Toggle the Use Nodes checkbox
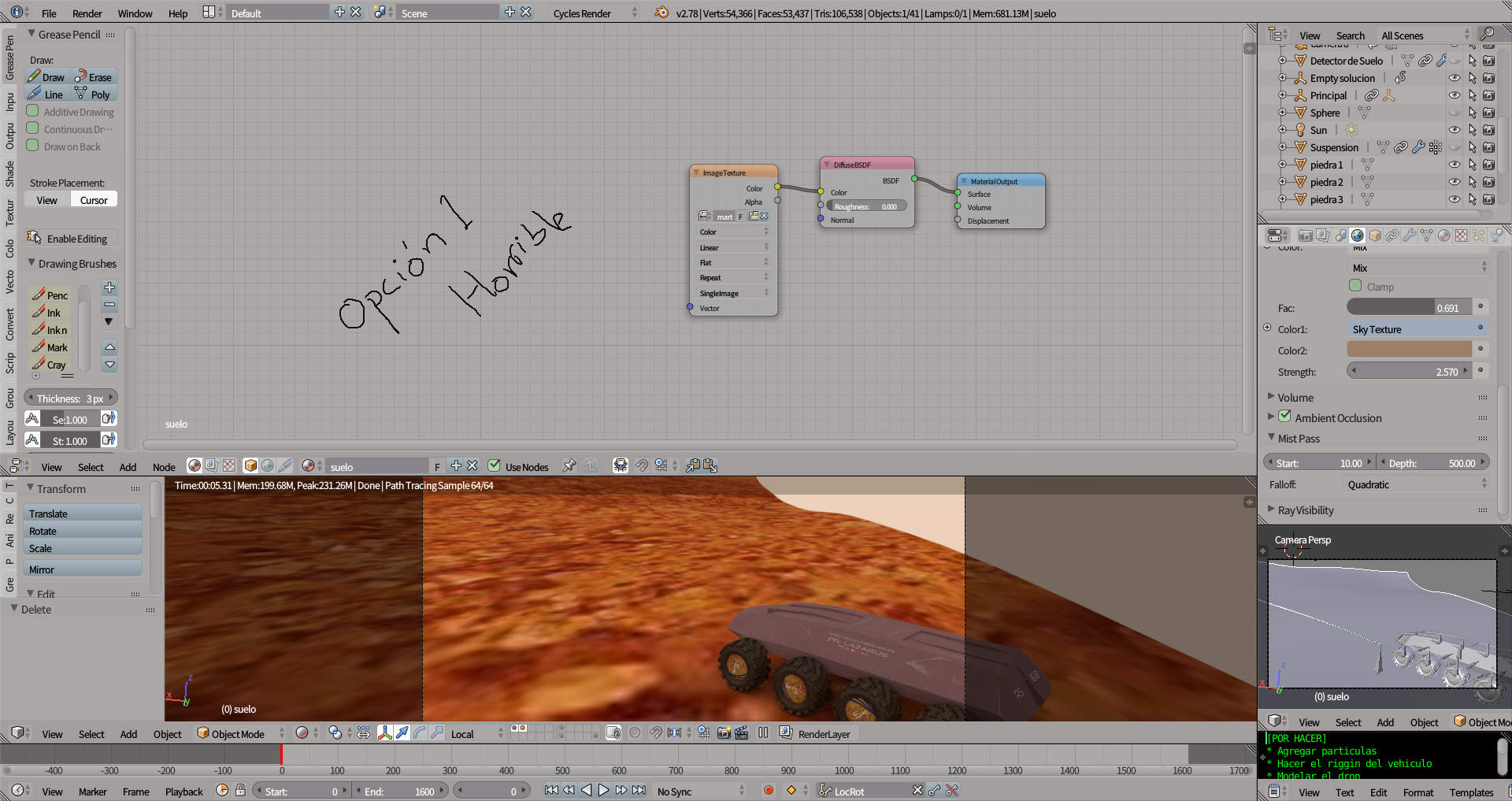 click(495, 465)
